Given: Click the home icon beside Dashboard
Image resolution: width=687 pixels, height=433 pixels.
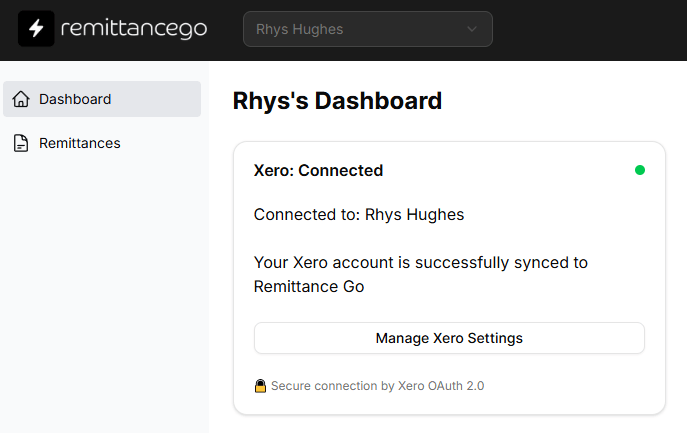Looking at the screenshot, I should 21,99.
